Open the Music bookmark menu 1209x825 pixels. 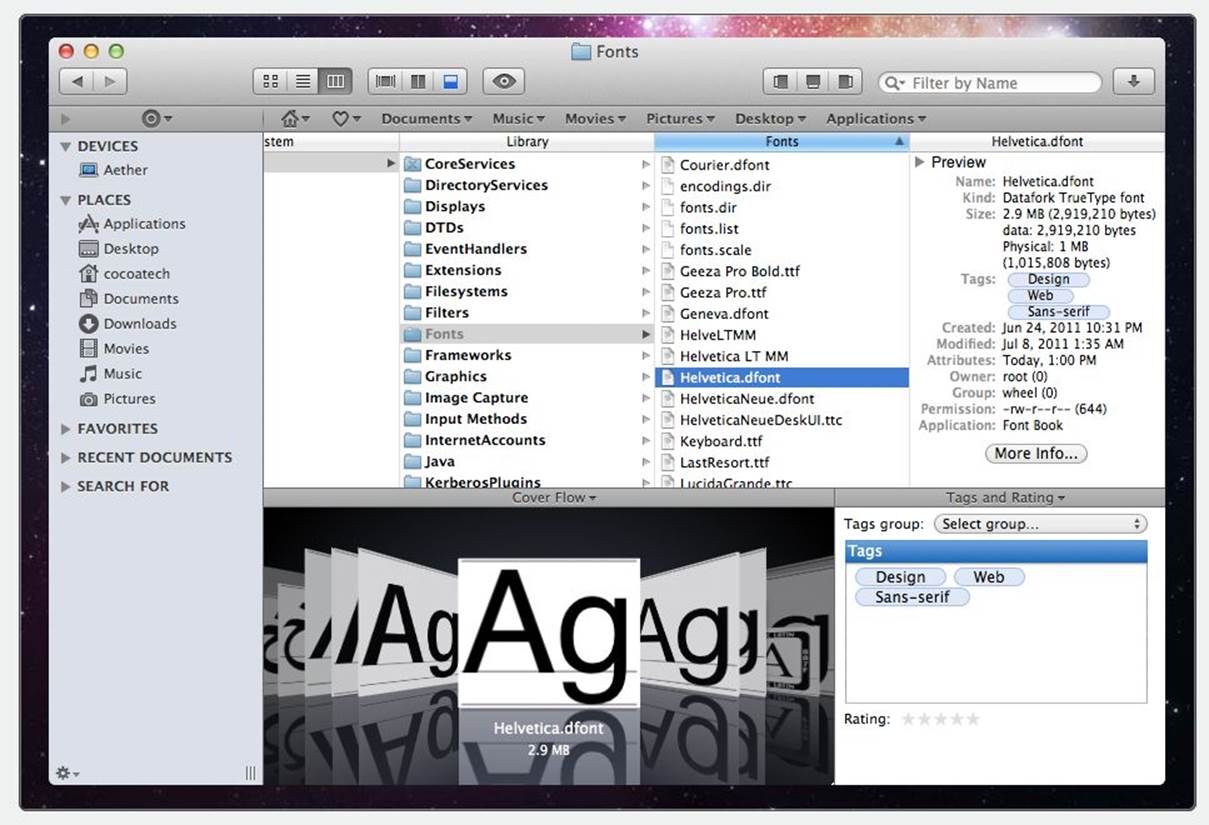click(x=519, y=118)
